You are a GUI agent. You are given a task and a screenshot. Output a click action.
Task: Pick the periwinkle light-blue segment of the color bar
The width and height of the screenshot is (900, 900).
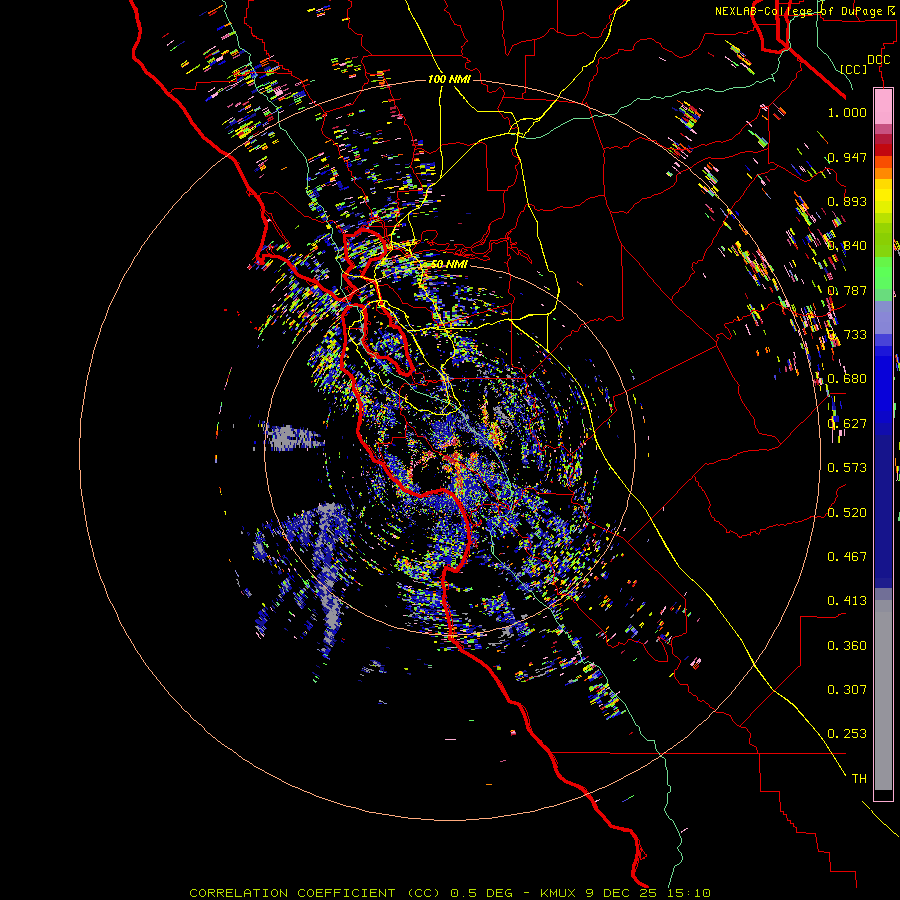click(x=883, y=317)
